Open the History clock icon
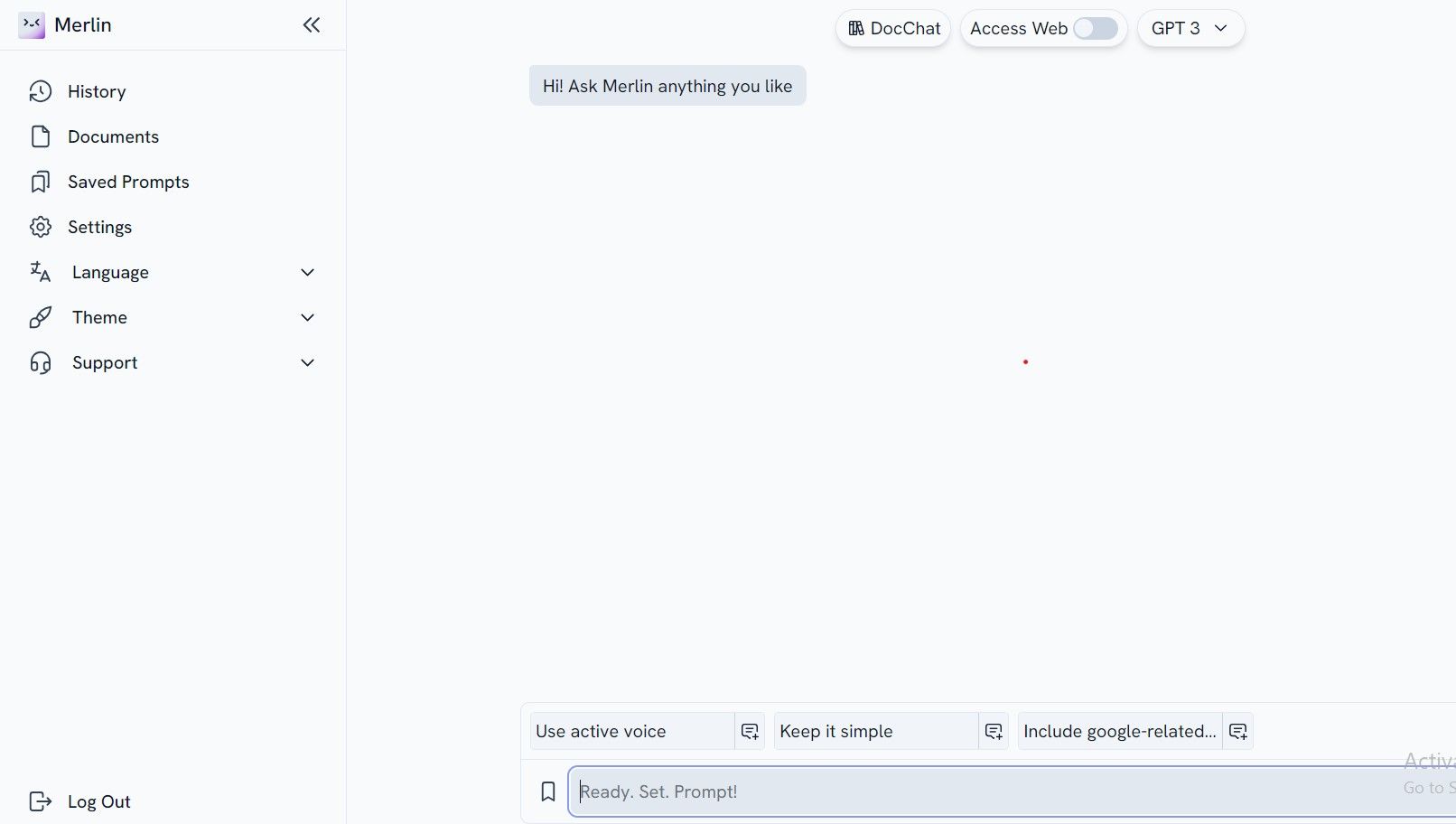 pos(40,91)
